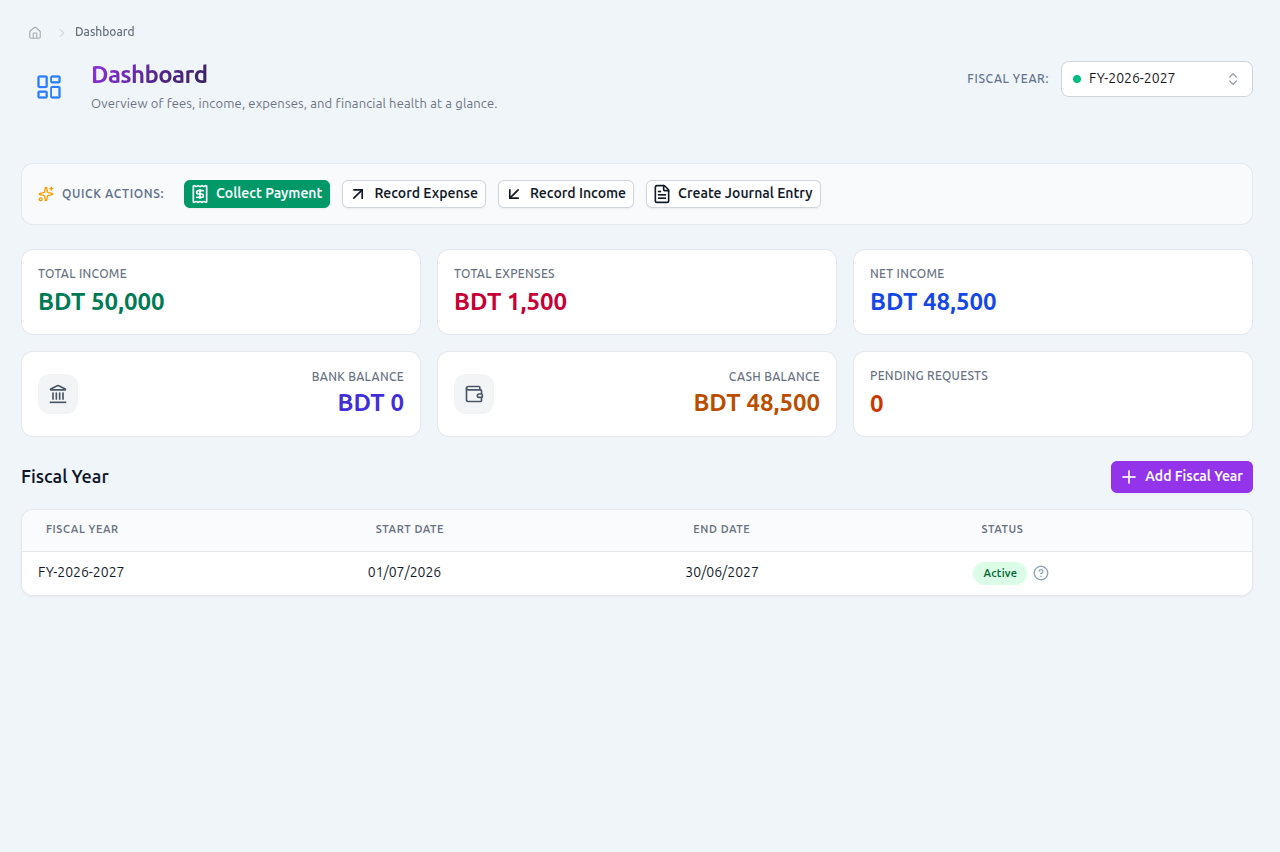Image resolution: width=1280 pixels, height=852 pixels.
Task: Select the Total Income BDT 50,000 value
Action: [x=101, y=302]
